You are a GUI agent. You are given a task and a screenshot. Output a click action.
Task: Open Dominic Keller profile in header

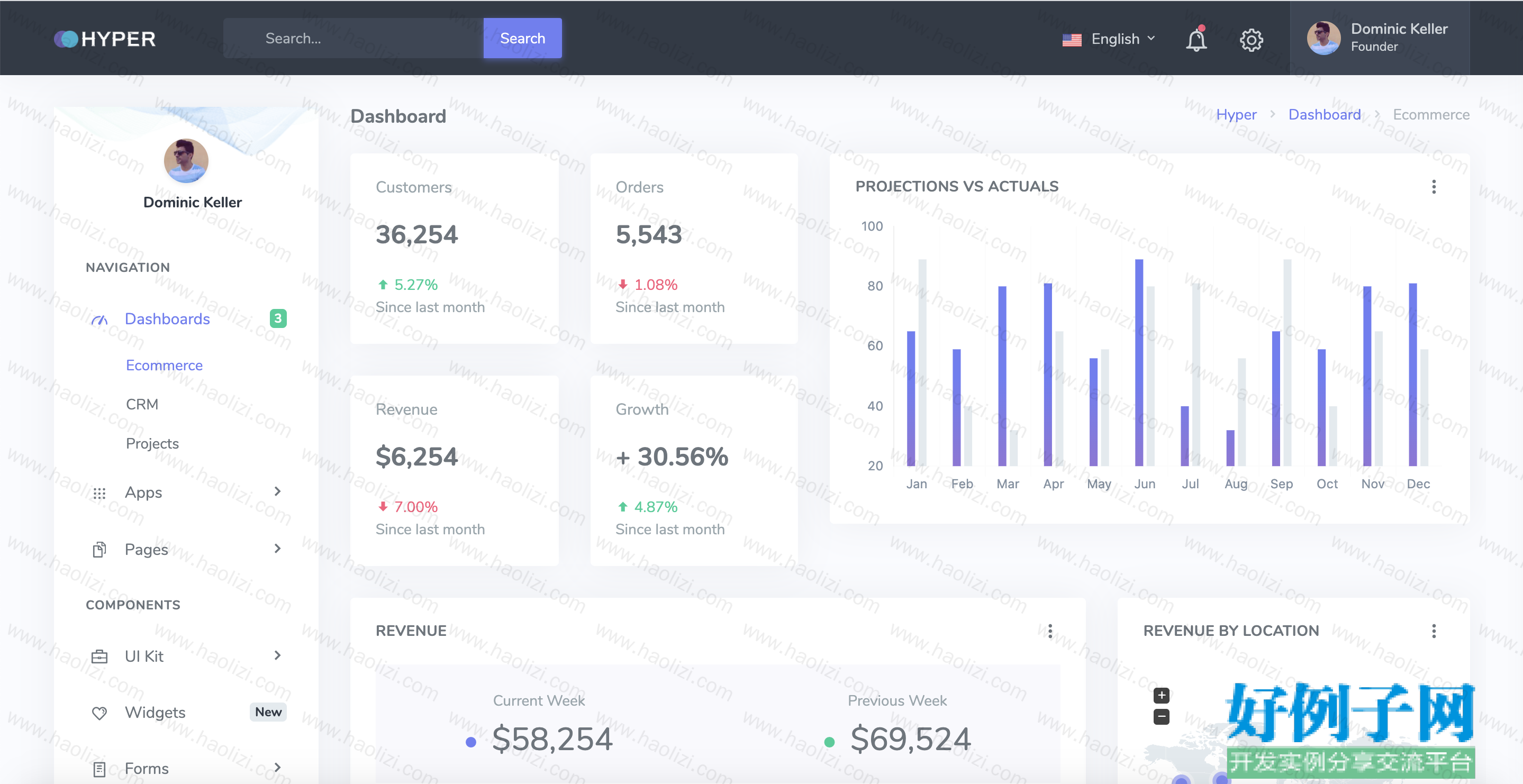click(1379, 38)
